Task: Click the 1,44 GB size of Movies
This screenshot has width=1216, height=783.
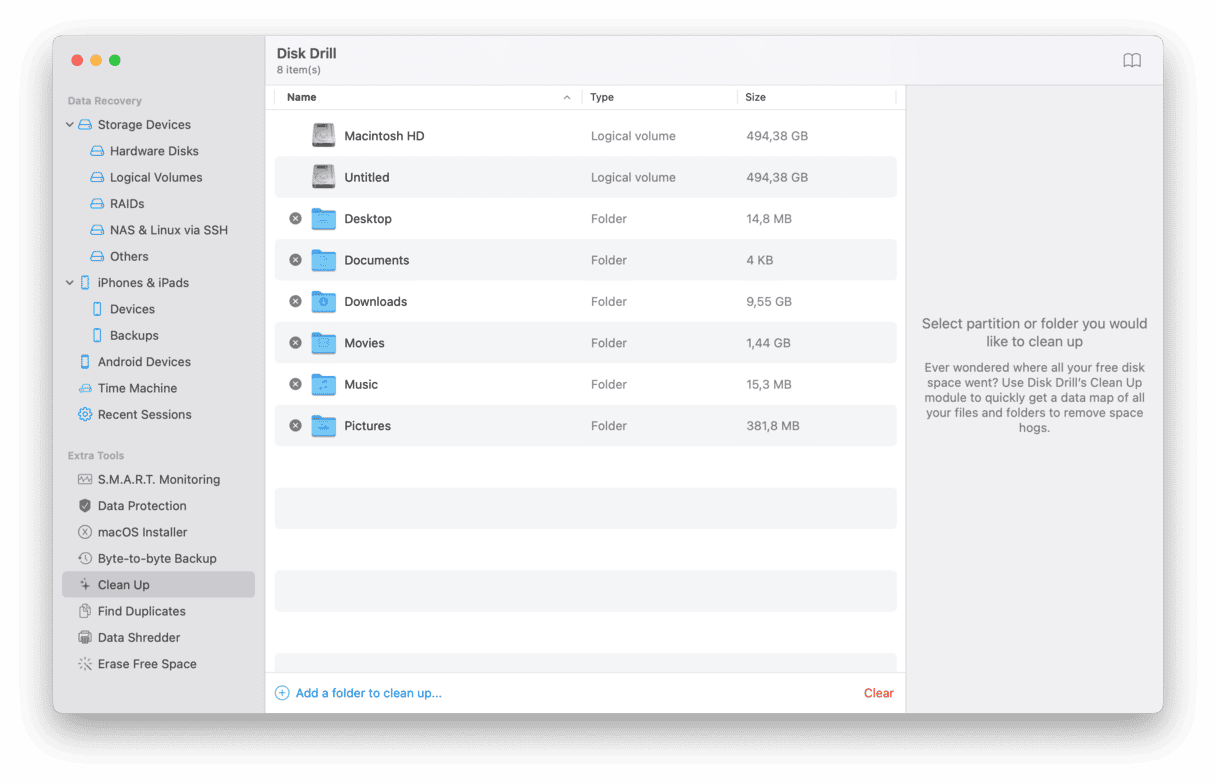Action: [768, 343]
